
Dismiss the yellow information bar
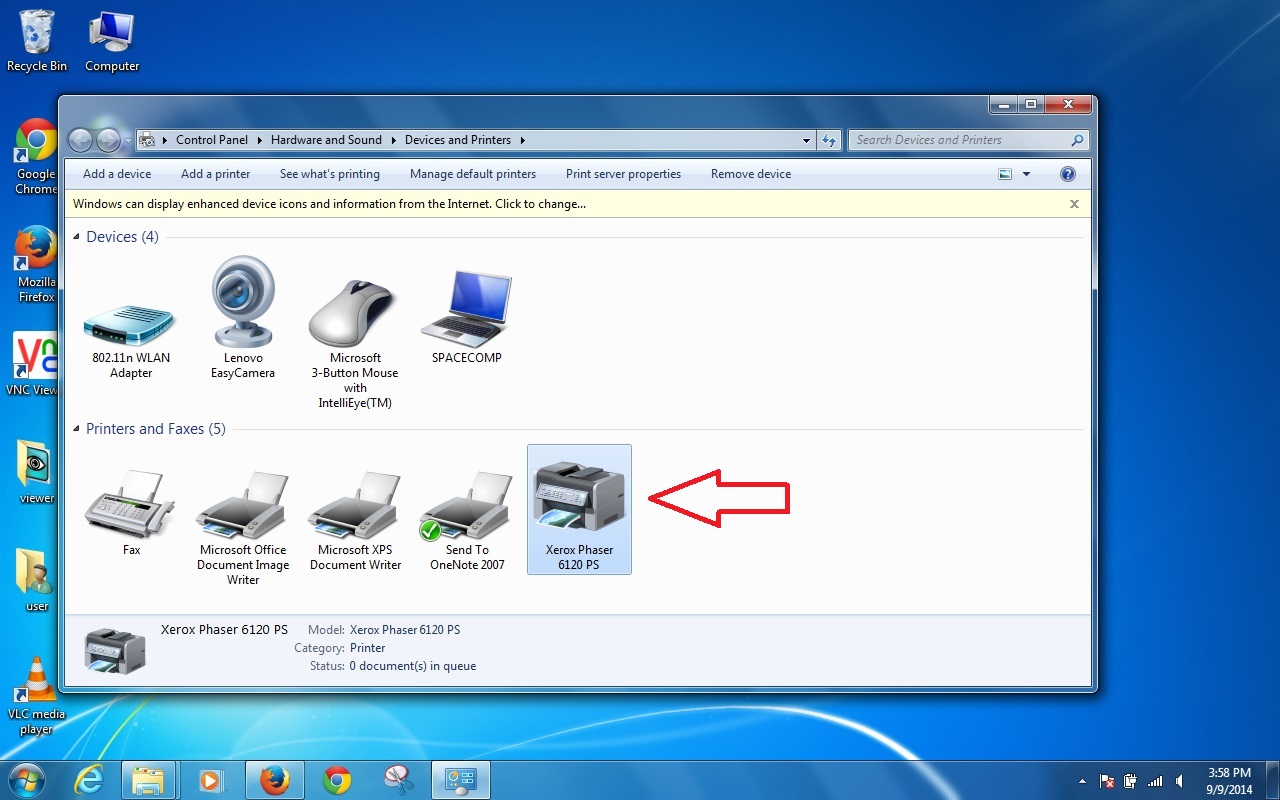tap(1074, 204)
